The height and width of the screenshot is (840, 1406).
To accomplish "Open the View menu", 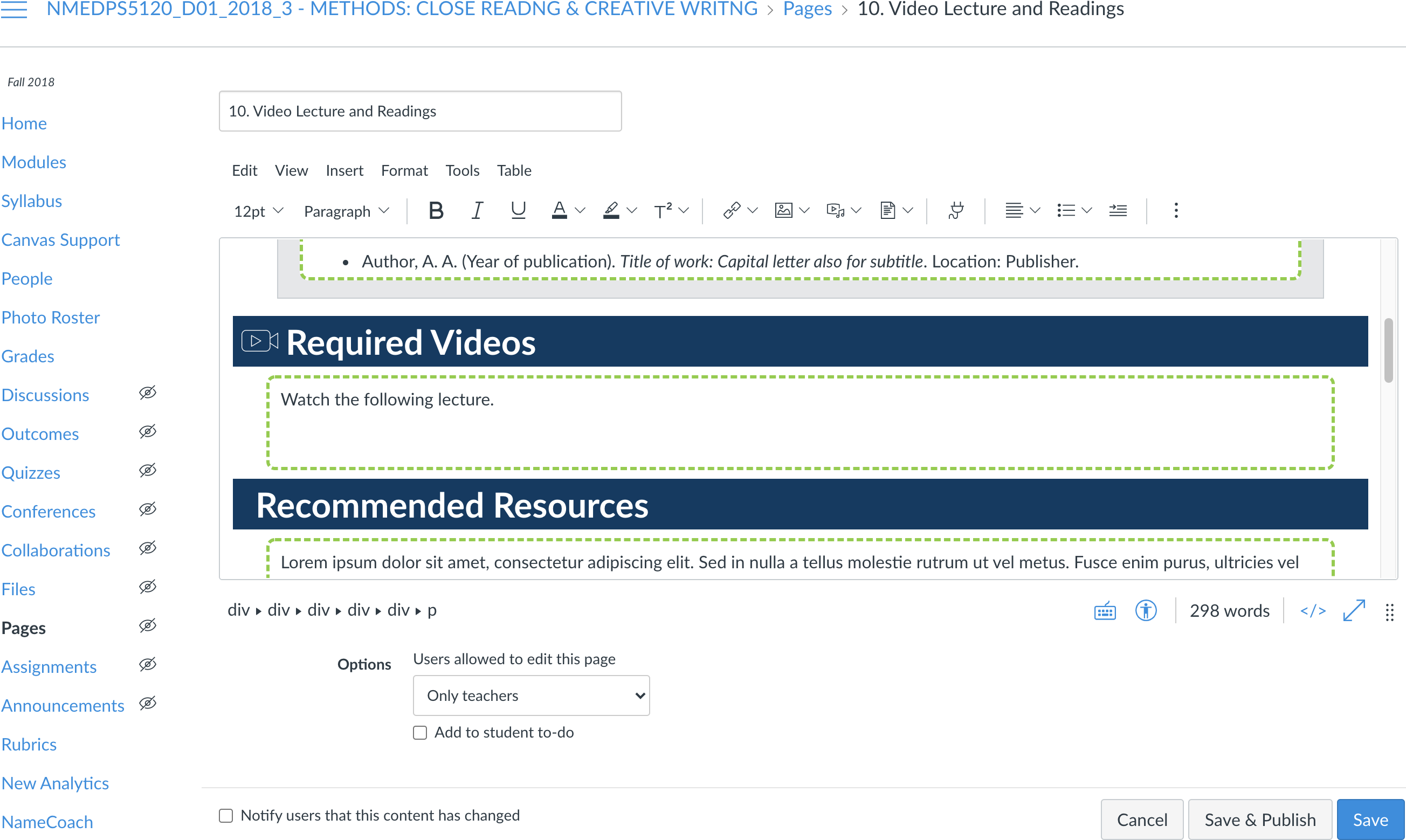I will [x=292, y=170].
